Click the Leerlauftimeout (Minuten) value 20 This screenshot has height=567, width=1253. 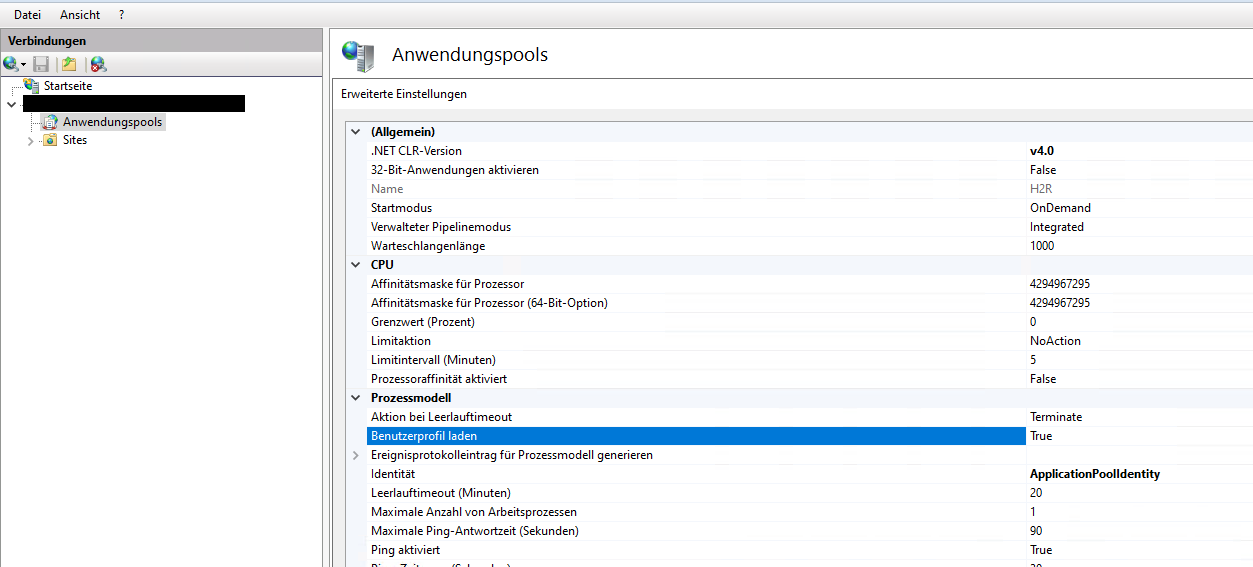1036,493
